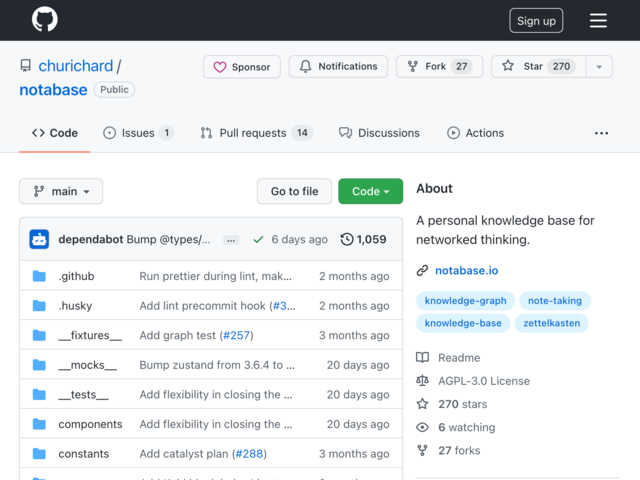This screenshot has width=640, height=480.
Task: Click the knowledge-graph topic tag
Action: pos(465,301)
